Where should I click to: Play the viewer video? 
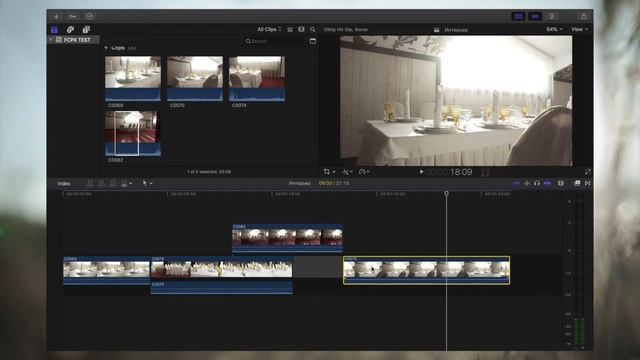[x=422, y=172]
